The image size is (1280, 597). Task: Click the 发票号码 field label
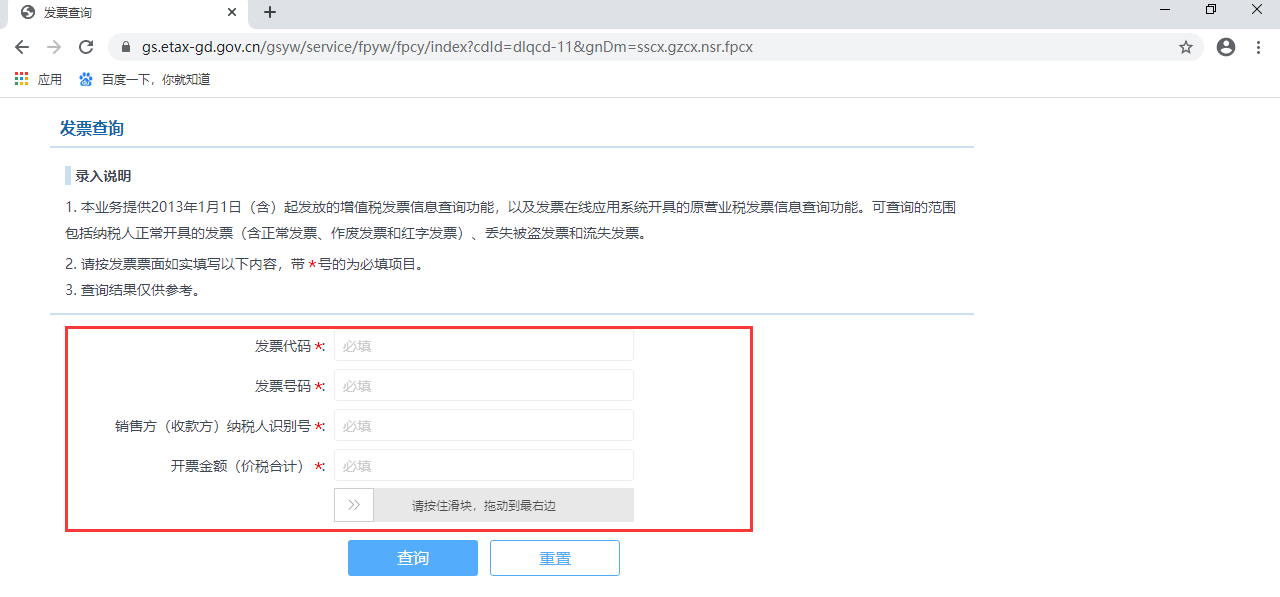click(290, 386)
